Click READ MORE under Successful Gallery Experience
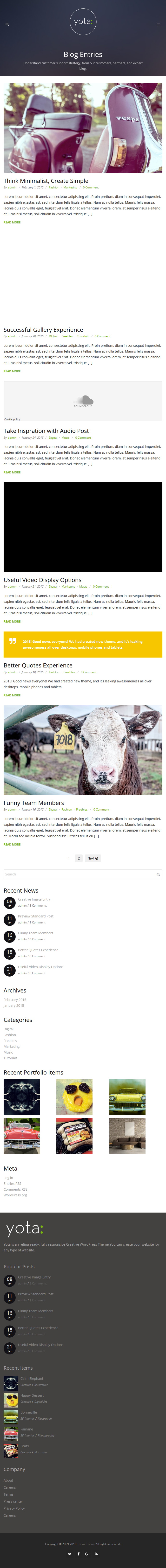166x1568 pixels. tap(12, 371)
